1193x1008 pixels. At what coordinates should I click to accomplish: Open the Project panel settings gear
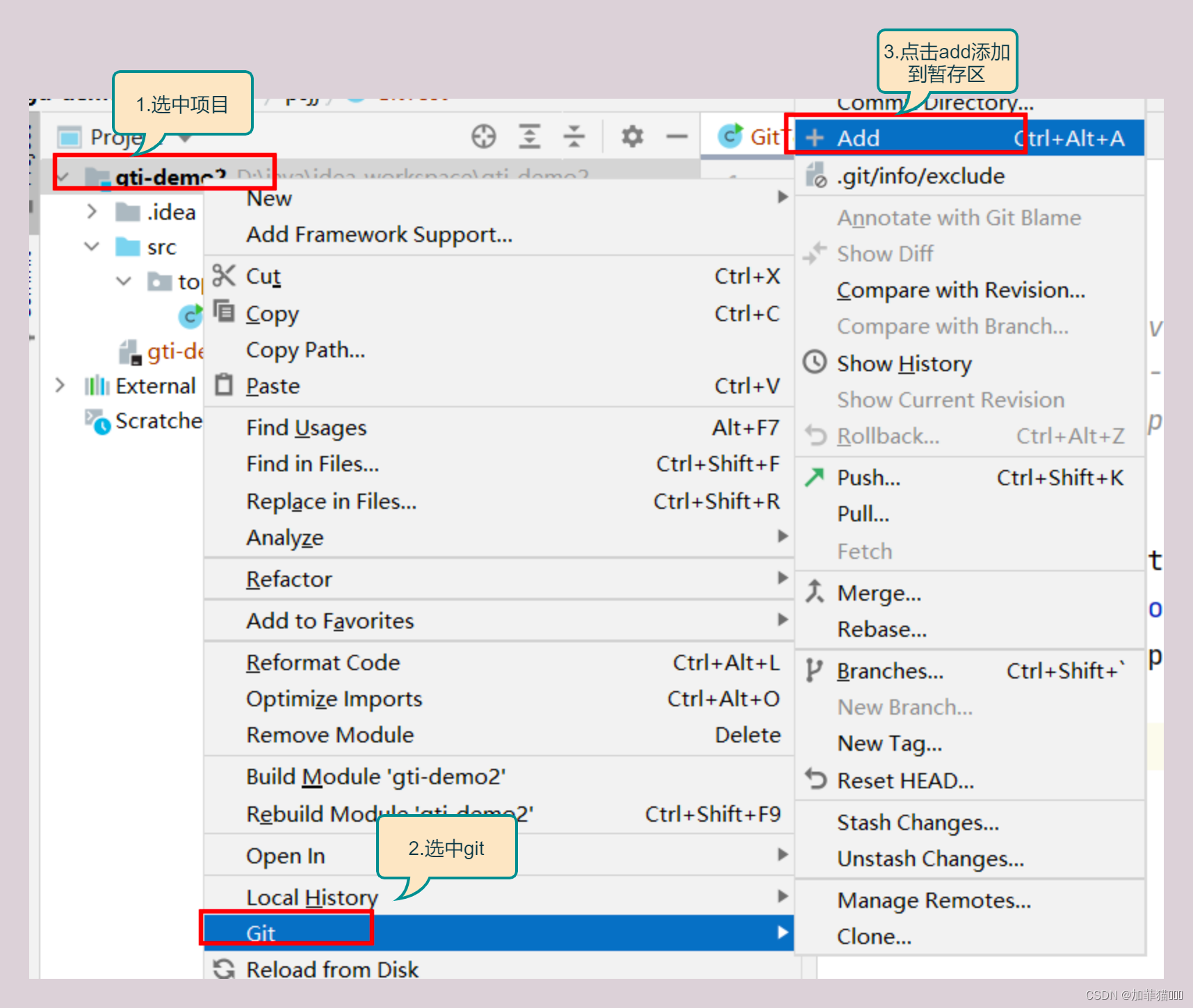(x=632, y=136)
